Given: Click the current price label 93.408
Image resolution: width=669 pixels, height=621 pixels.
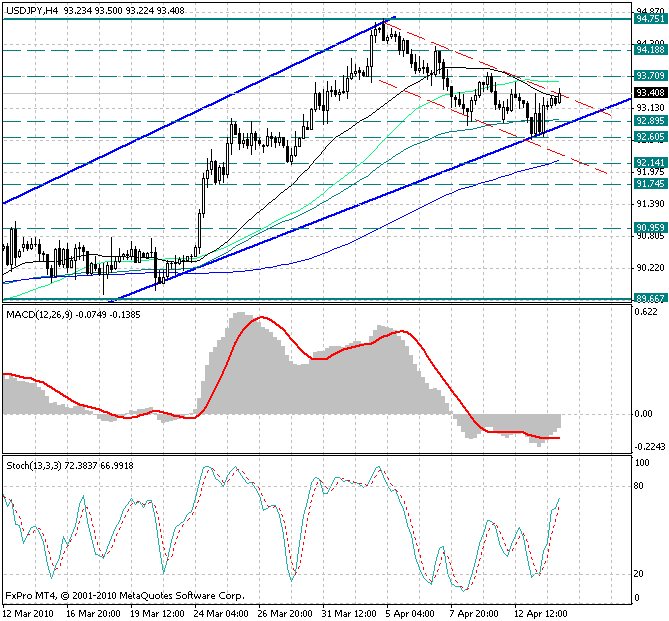Looking at the screenshot, I should click(650, 93).
